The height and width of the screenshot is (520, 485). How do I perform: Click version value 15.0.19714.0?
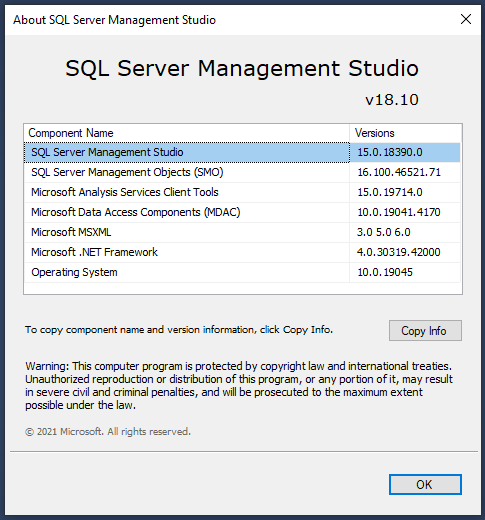(390, 192)
